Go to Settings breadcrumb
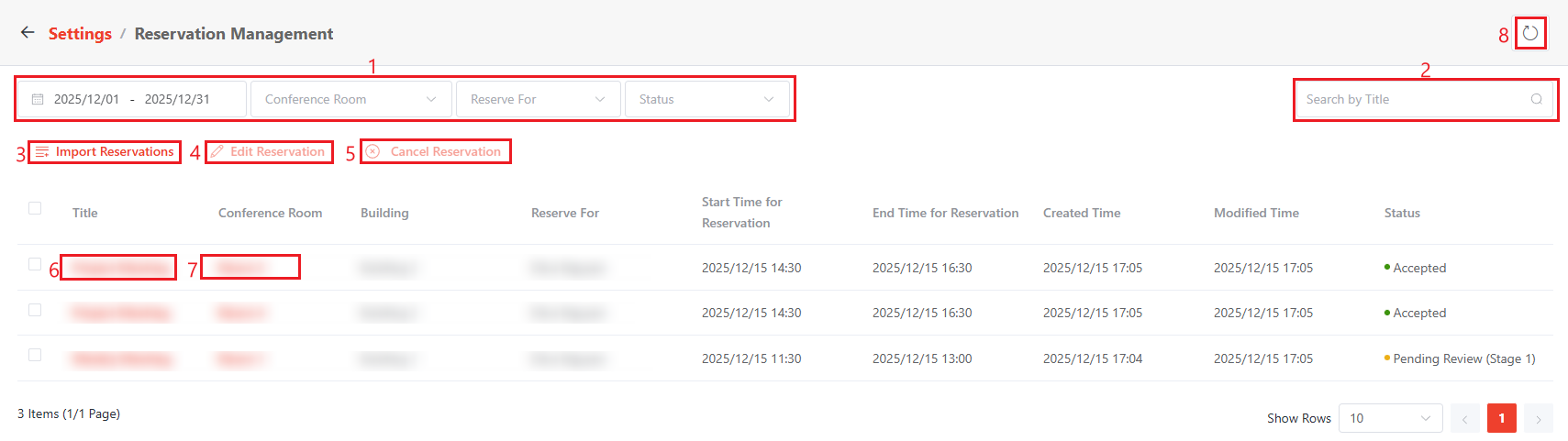1568x441 pixels. click(x=80, y=34)
